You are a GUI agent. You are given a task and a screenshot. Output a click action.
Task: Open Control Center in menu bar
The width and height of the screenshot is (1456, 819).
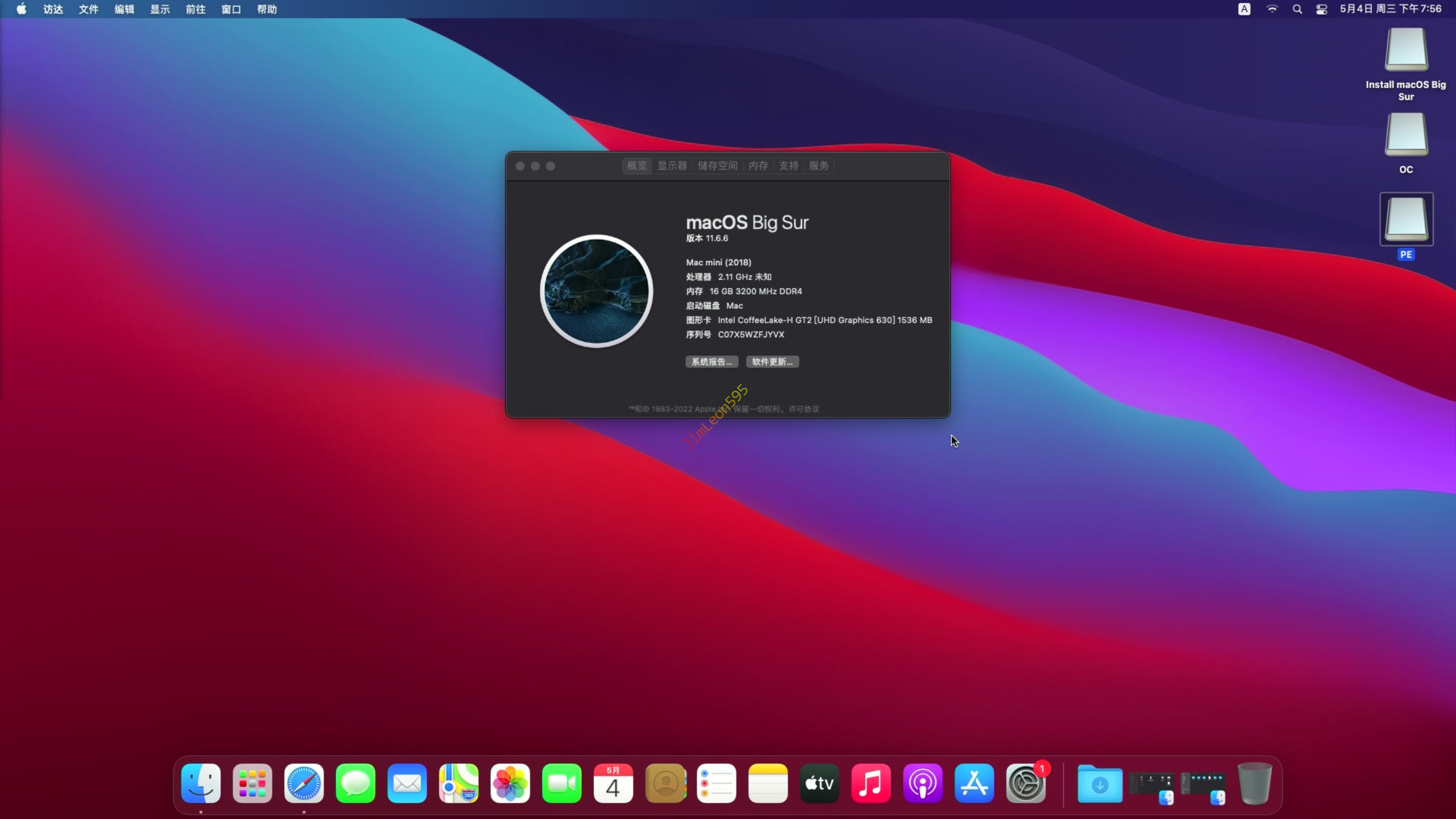tap(1321, 9)
